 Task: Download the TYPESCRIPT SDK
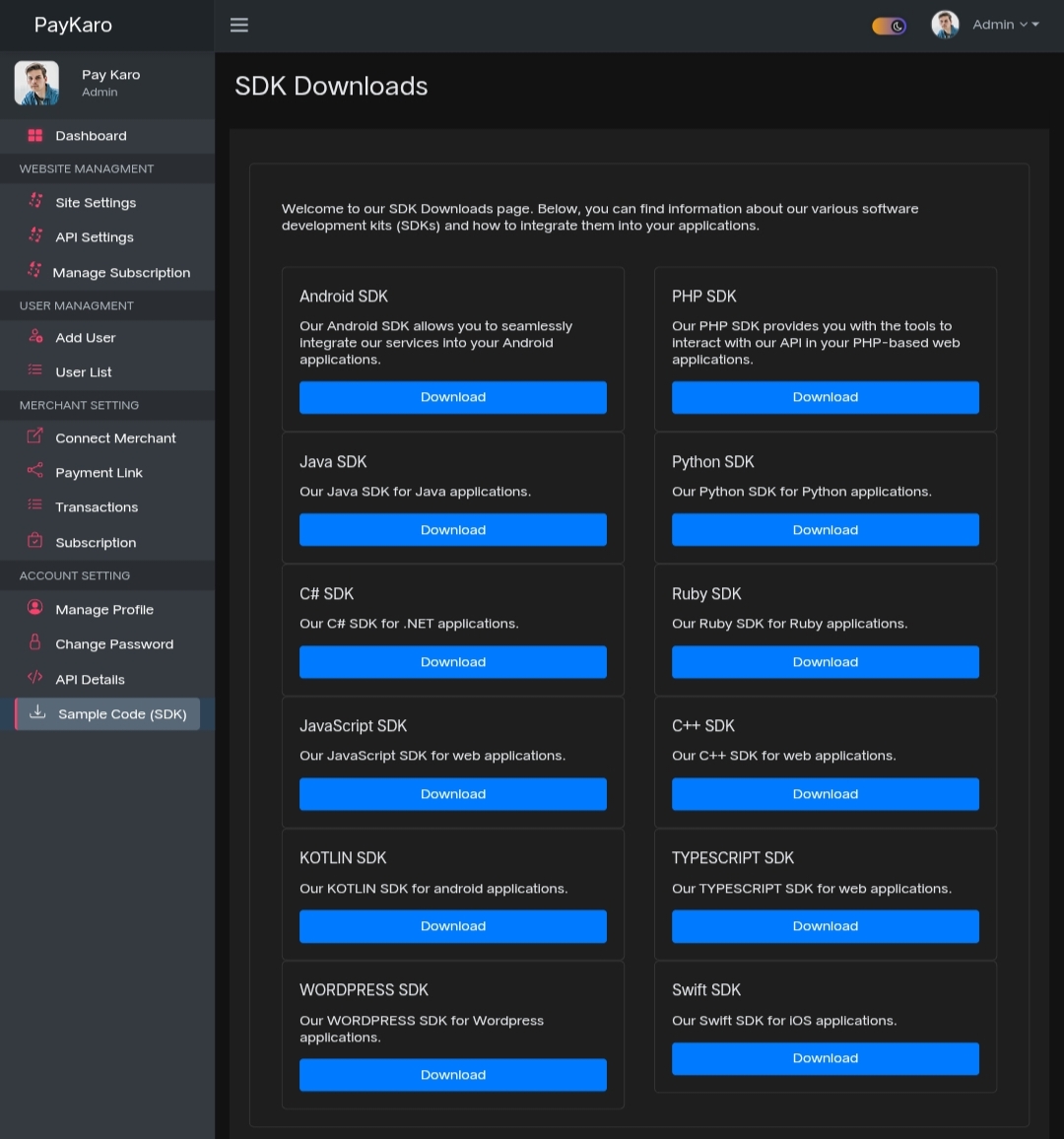(826, 926)
